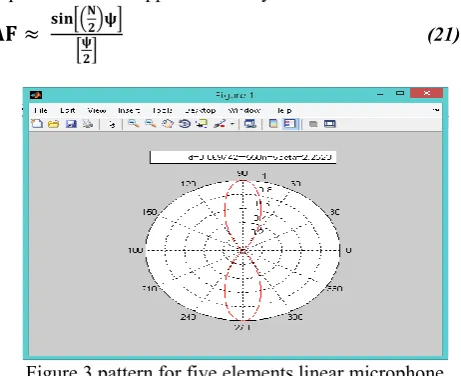Open the Desktop menu
Viewport: 461px width, 376px height.
tap(201, 110)
